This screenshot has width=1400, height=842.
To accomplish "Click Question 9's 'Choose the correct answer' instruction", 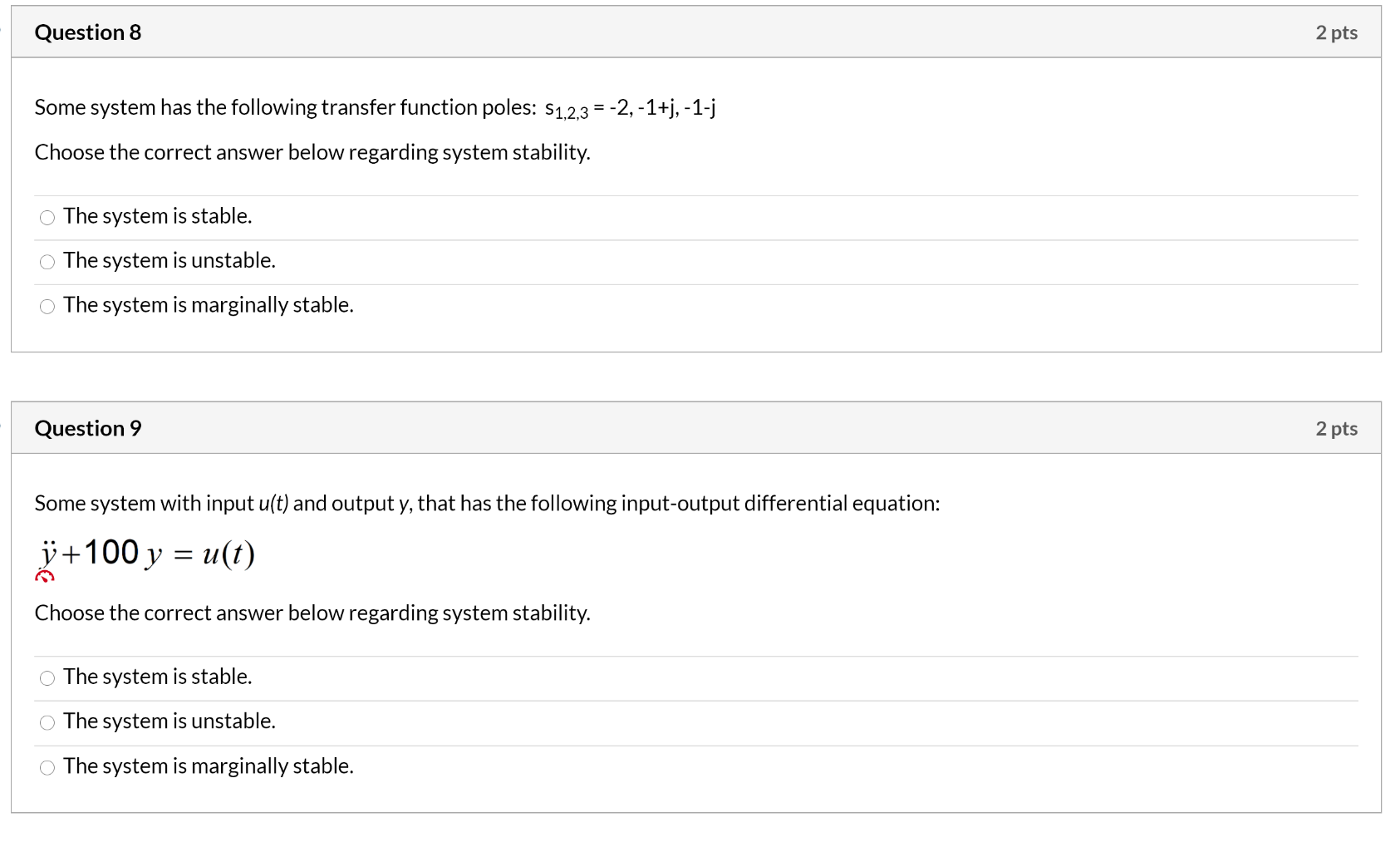I will (x=312, y=613).
